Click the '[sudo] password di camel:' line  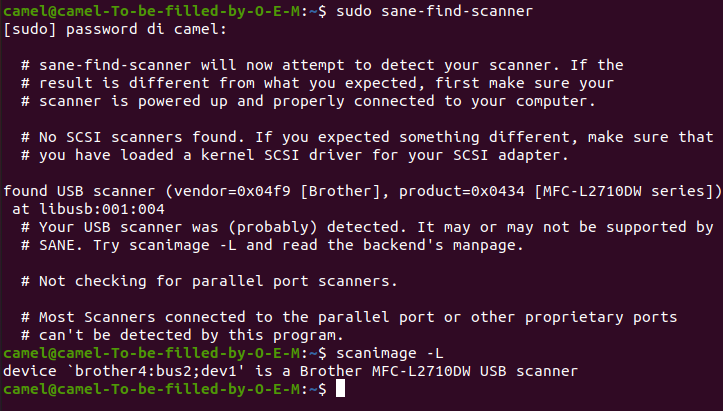(115, 29)
